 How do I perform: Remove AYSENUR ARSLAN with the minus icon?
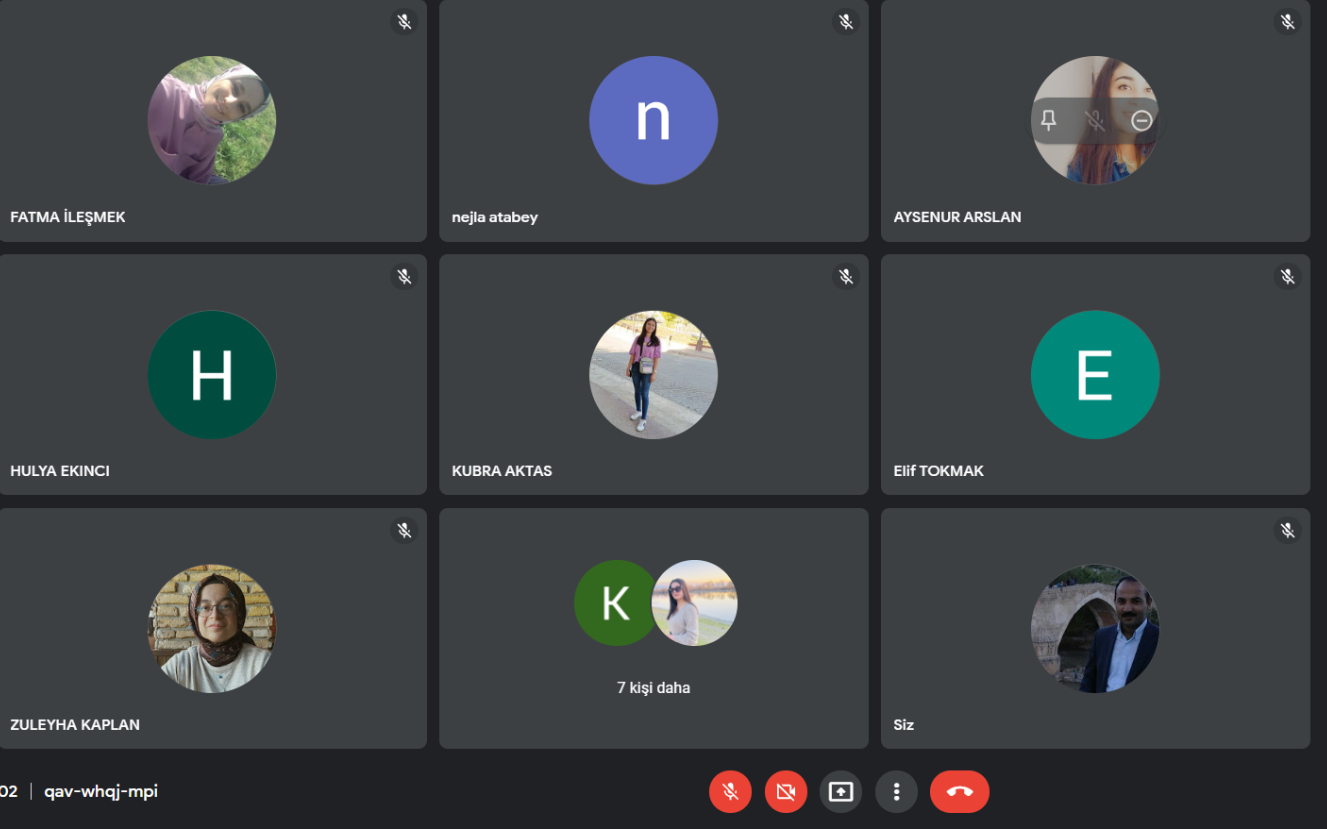point(1141,121)
